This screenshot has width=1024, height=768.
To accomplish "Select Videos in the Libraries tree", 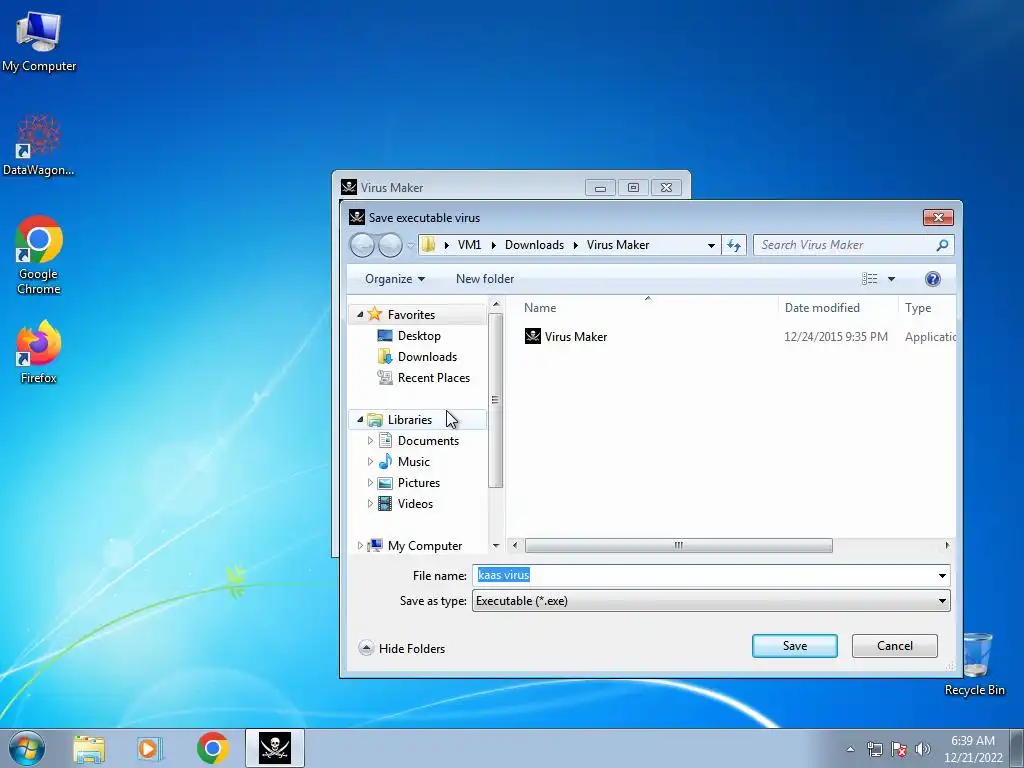I will click(x=415, y=504).
